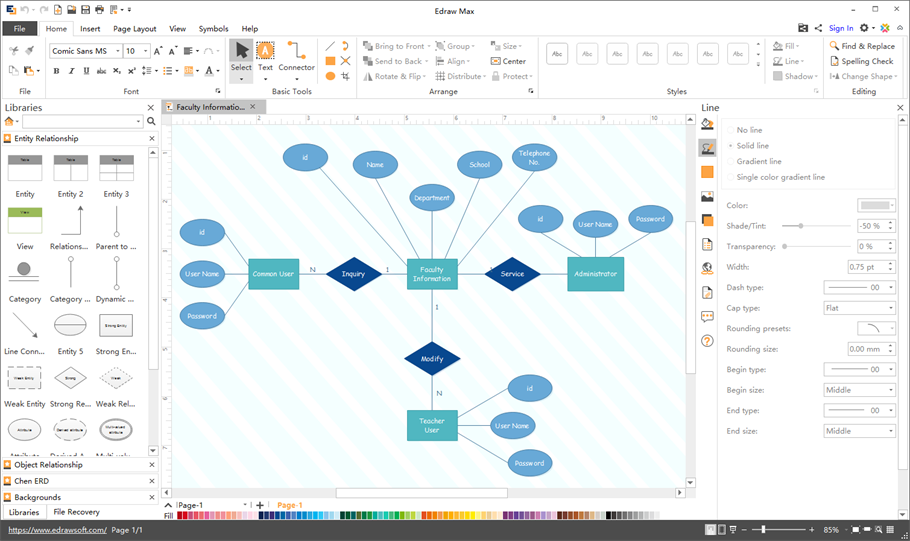This screenshot has width=910, height=541.
Task: Select Single color gradient line option
Action: 780,177
